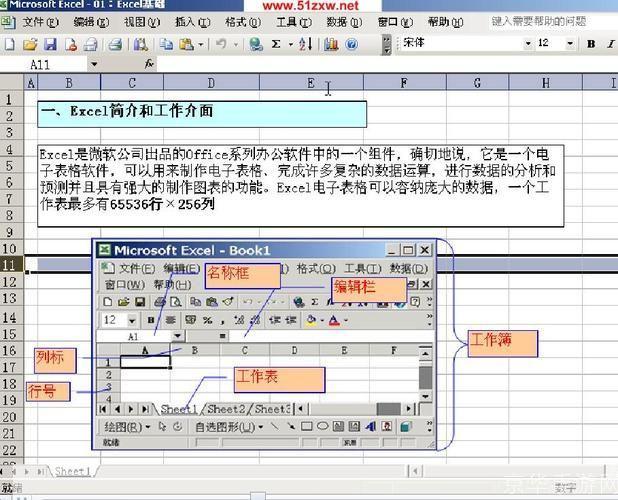618x500 pixels.
Task: Sort ascending with the A-Z arrow icon
Action: point(305,44)
